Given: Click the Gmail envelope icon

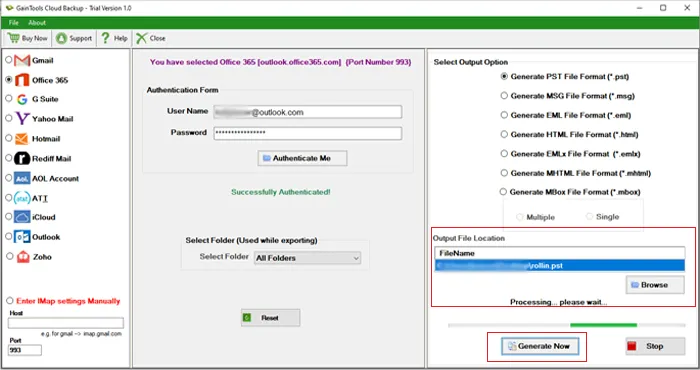Looking at the screenshot, I should click(22, 60).
